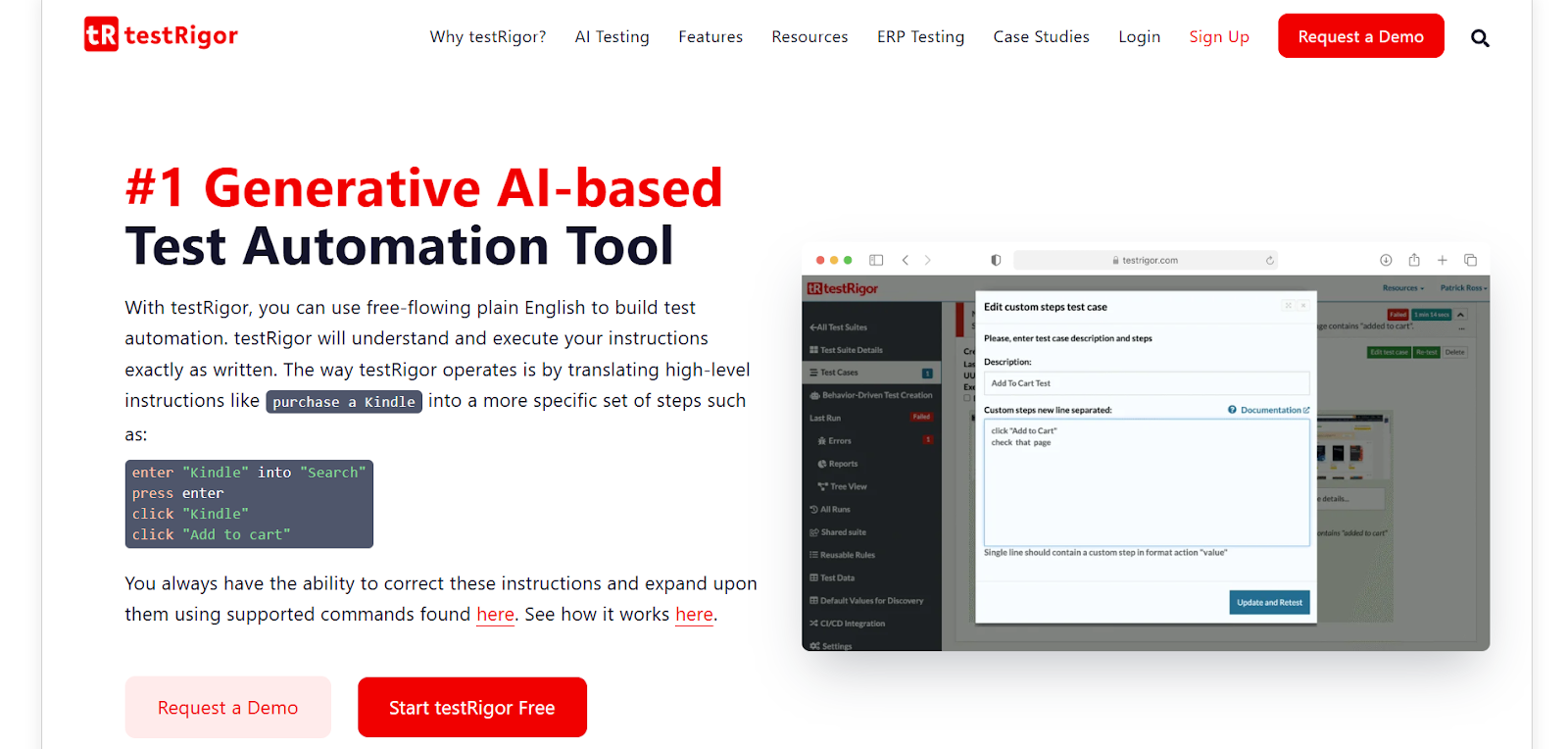The height and width of the screenshot is (749, 1568).
Task: Expand the Patrick Ross user dropdown
Action: pos(1463,288)
